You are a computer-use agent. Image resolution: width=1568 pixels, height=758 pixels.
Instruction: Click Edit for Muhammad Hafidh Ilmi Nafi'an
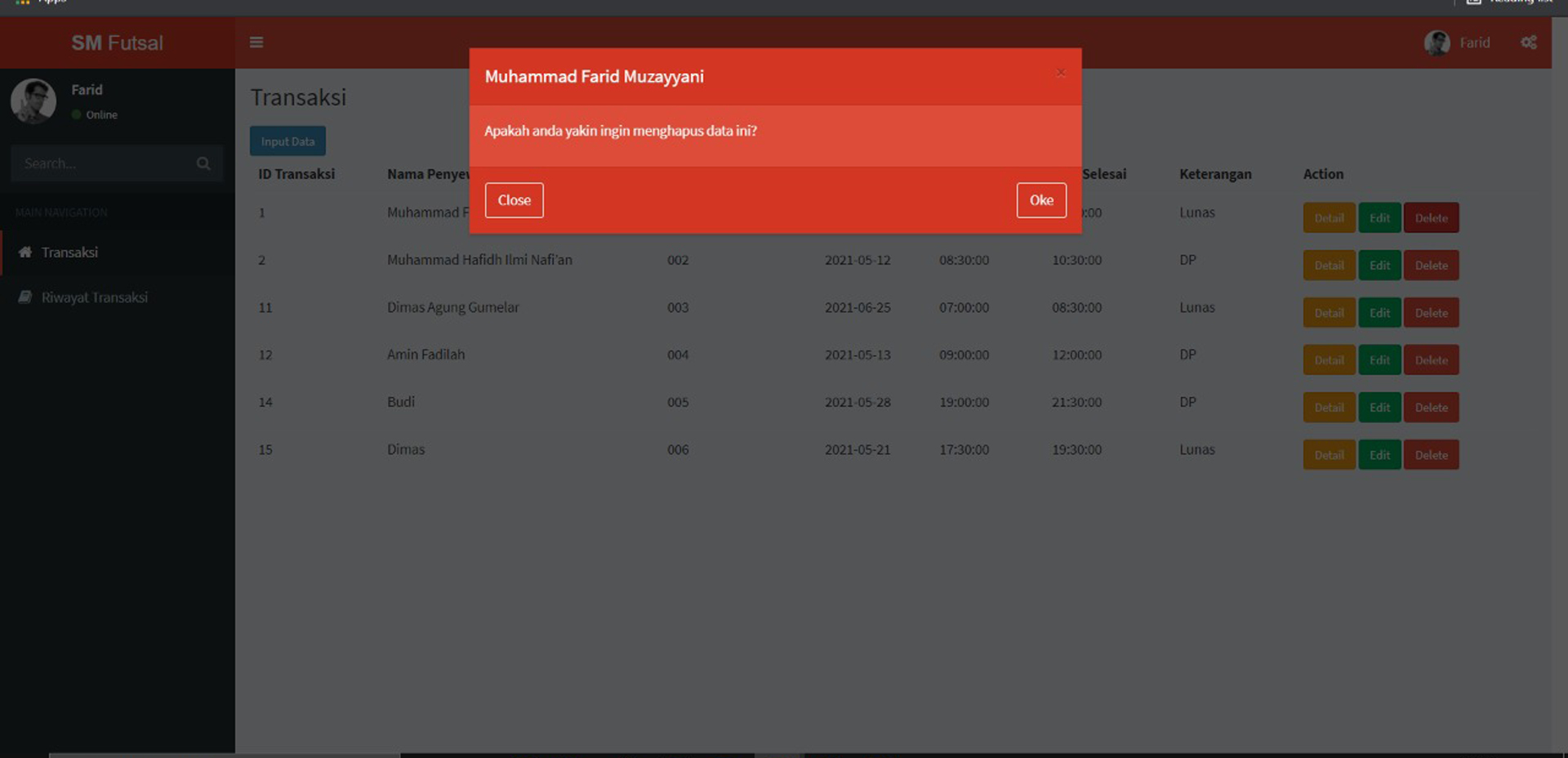pos(1379,265)
